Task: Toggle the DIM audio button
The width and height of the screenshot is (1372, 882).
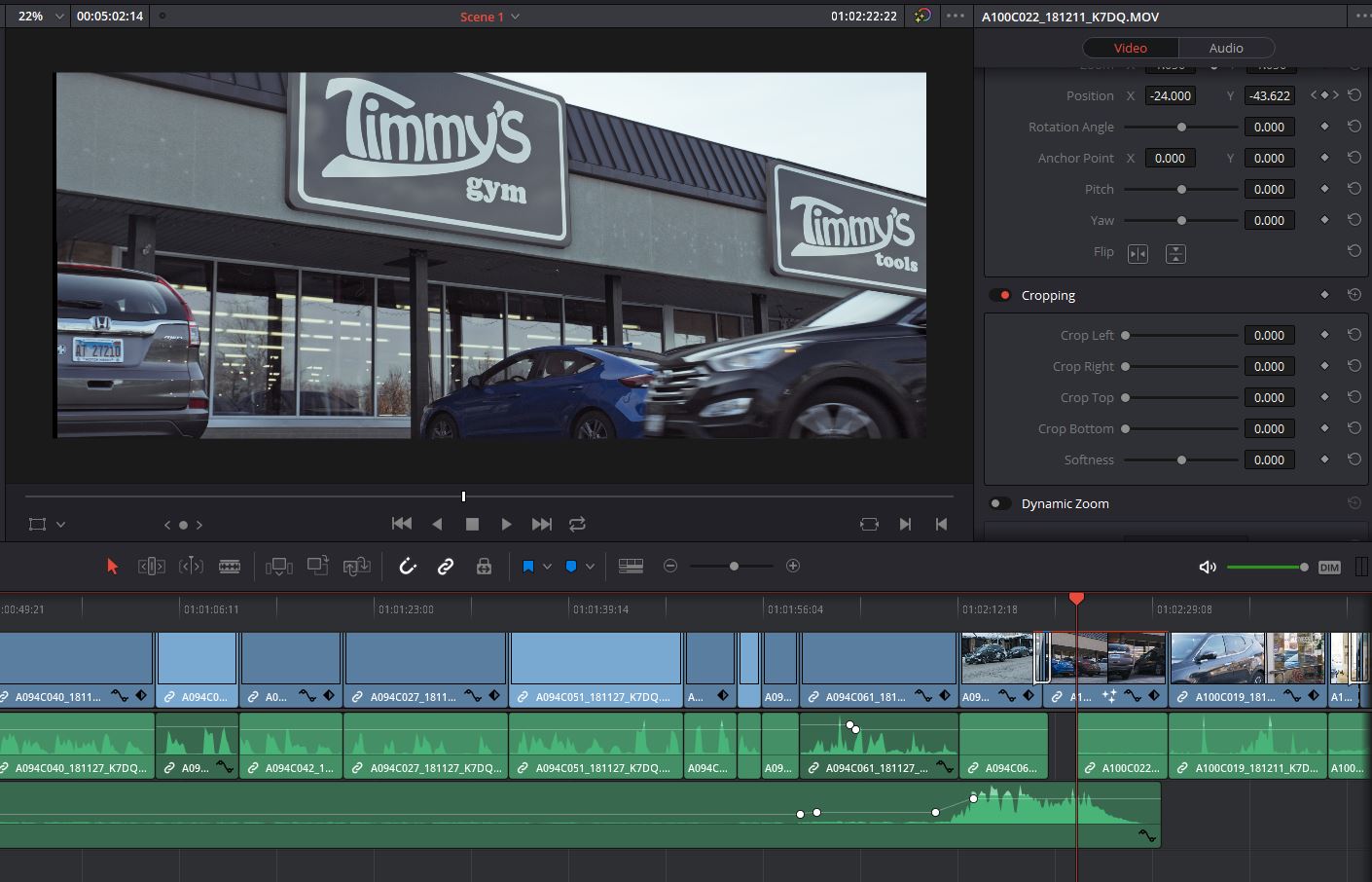Action: point(1329,568)
